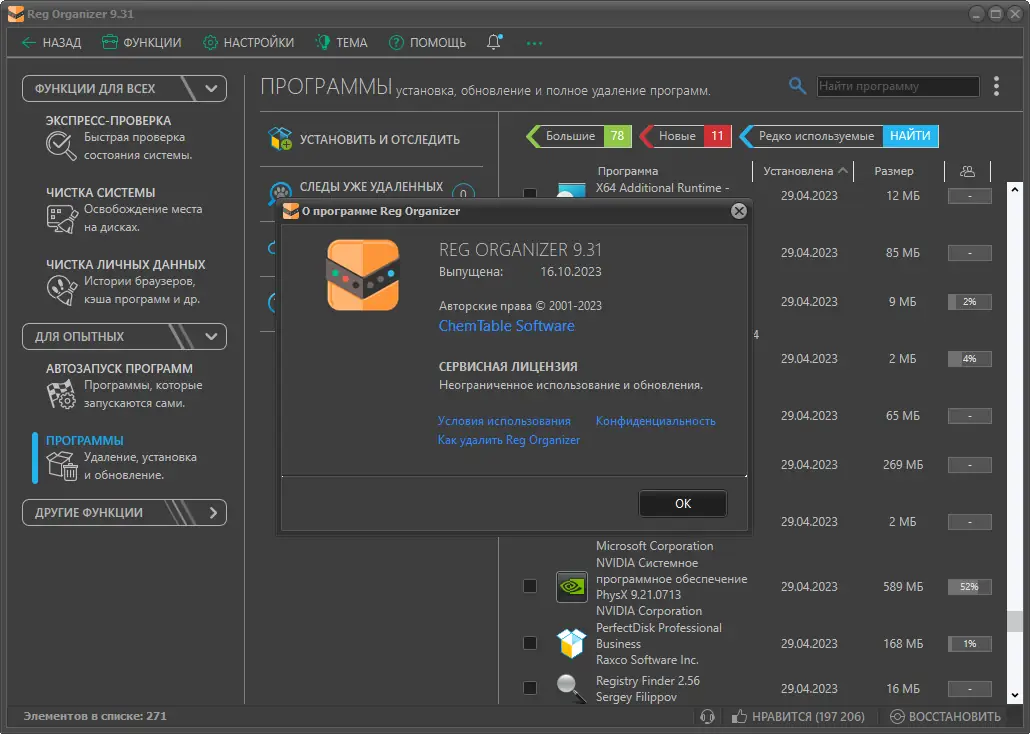Select ЭКСПРЕСС-ПРОВЕРКА in sidebar
This screenshot has height=734, width=1030.
108,121
